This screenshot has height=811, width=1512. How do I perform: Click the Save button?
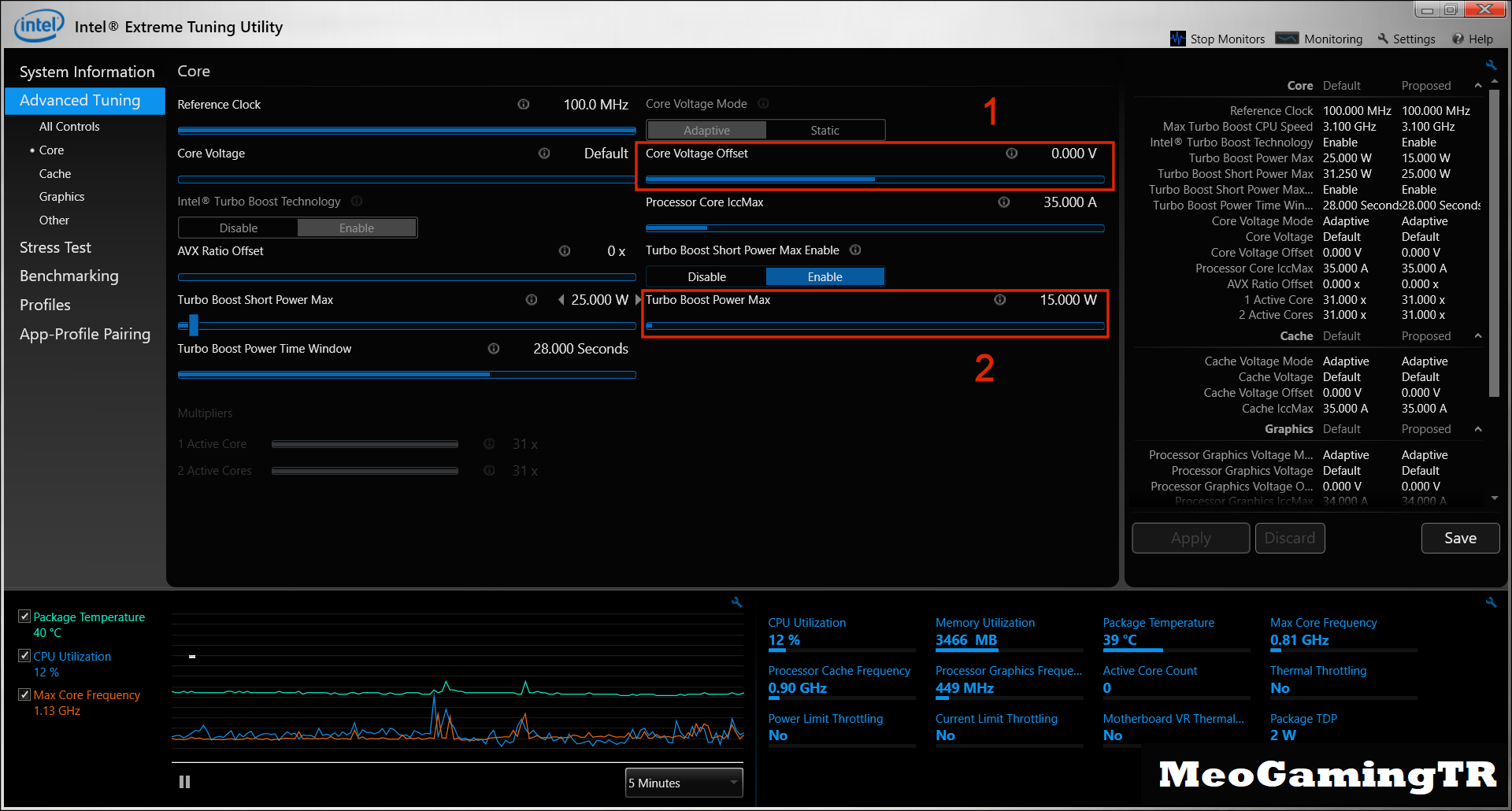click(x=1460, y=538)
